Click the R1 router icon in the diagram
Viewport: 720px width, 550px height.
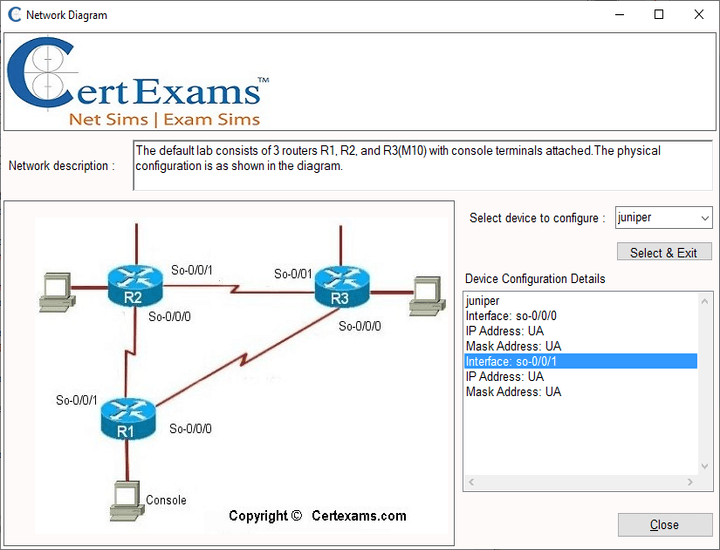tap(128, 419)
